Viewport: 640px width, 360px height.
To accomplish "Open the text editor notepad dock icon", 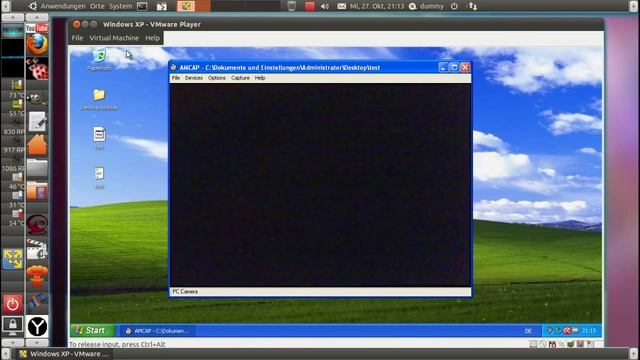I will pyautogui.click(x=37, y=121).
